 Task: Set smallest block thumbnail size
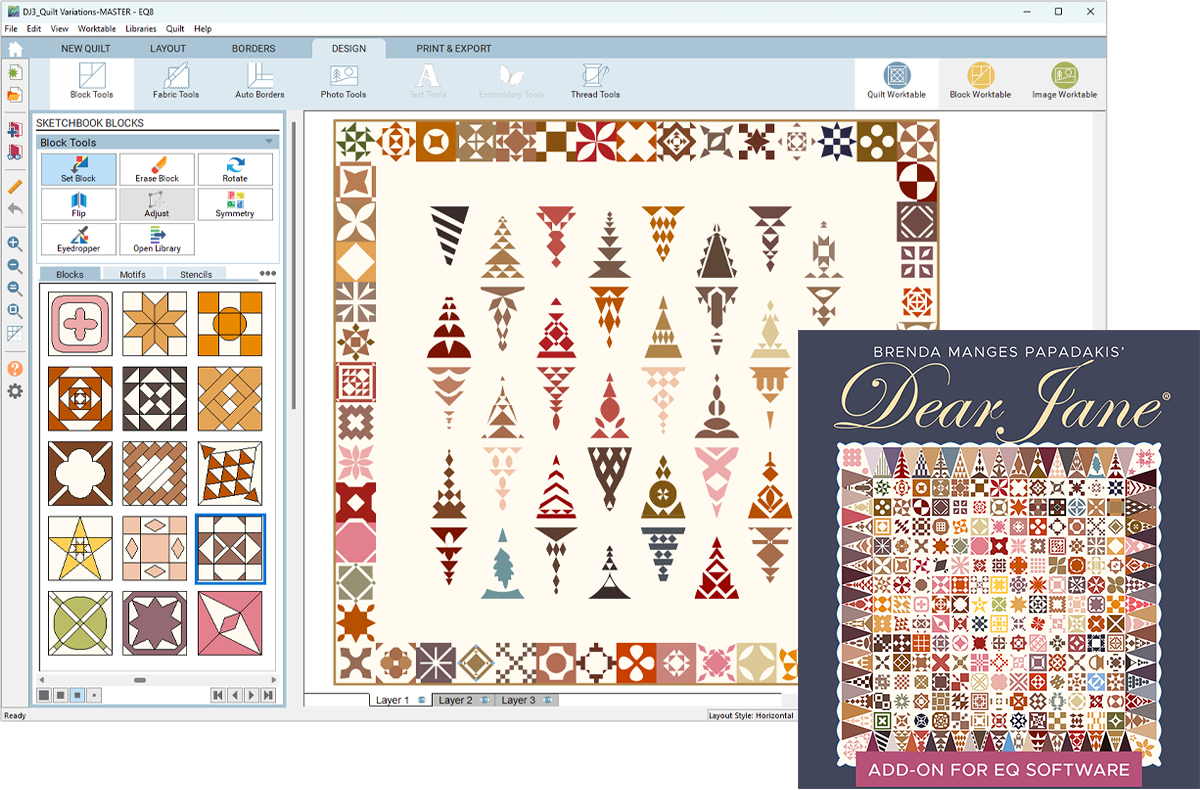click(x=94, y=694)
